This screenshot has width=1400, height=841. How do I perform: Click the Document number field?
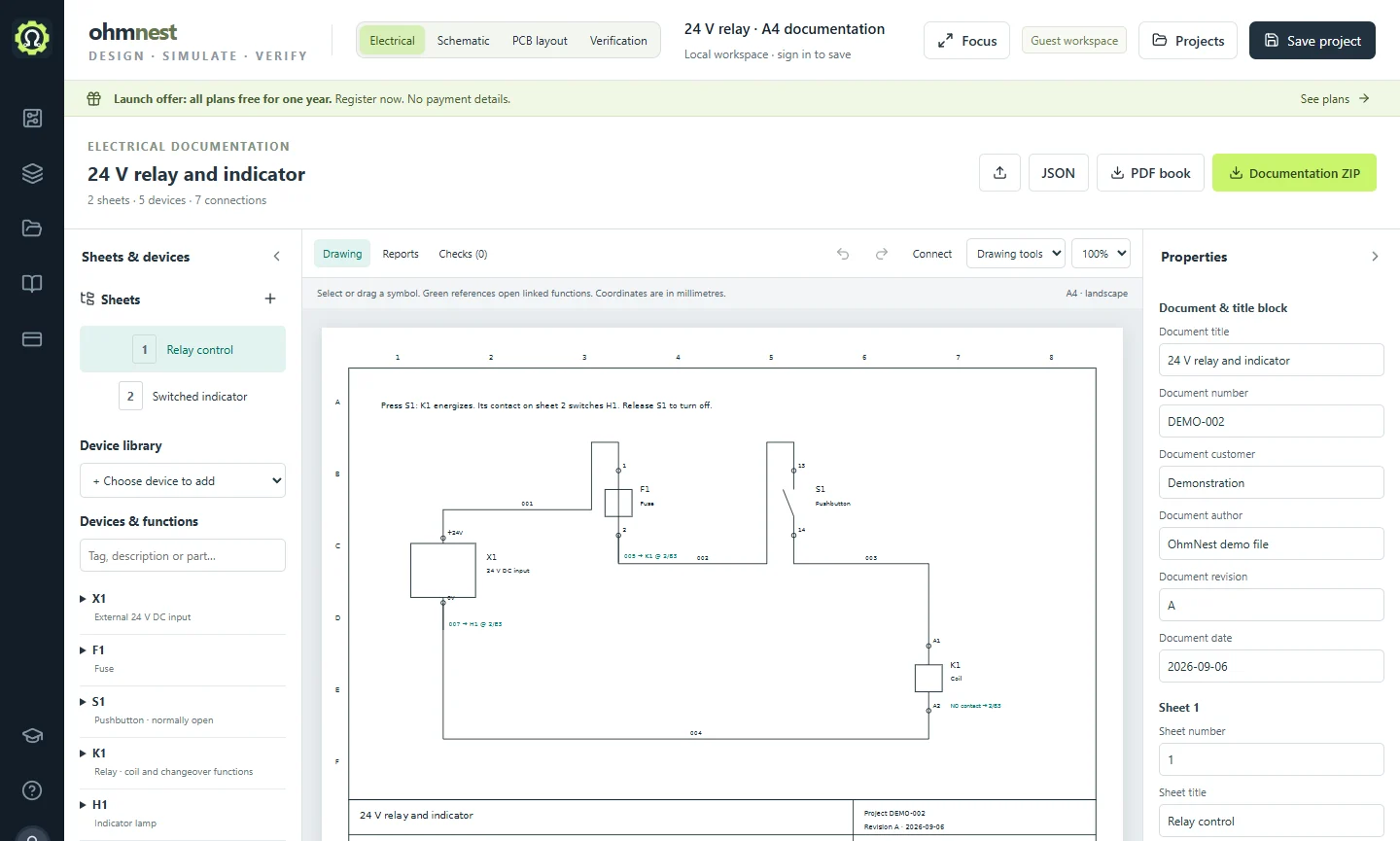[x=1271, y=421]
